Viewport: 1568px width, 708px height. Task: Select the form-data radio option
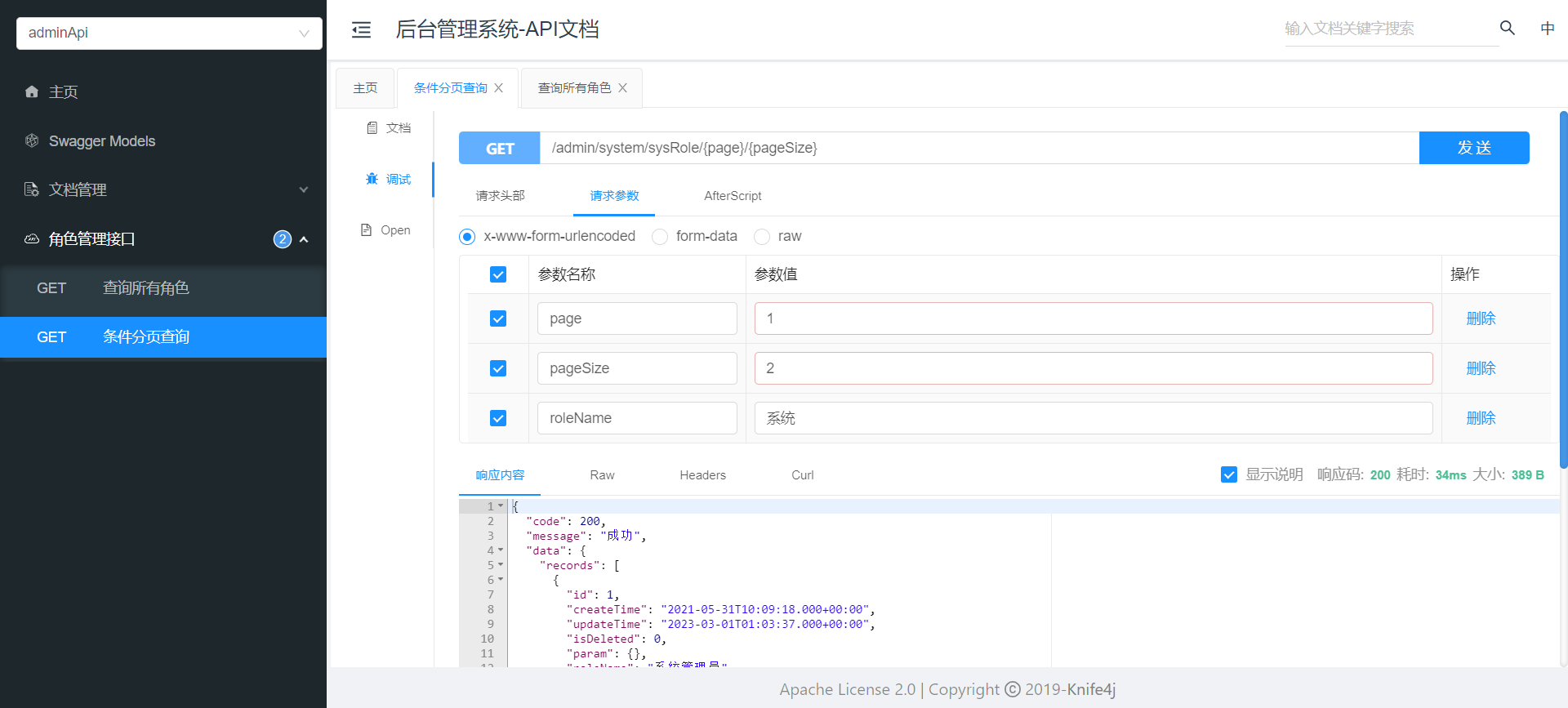[x=660, y=237]
